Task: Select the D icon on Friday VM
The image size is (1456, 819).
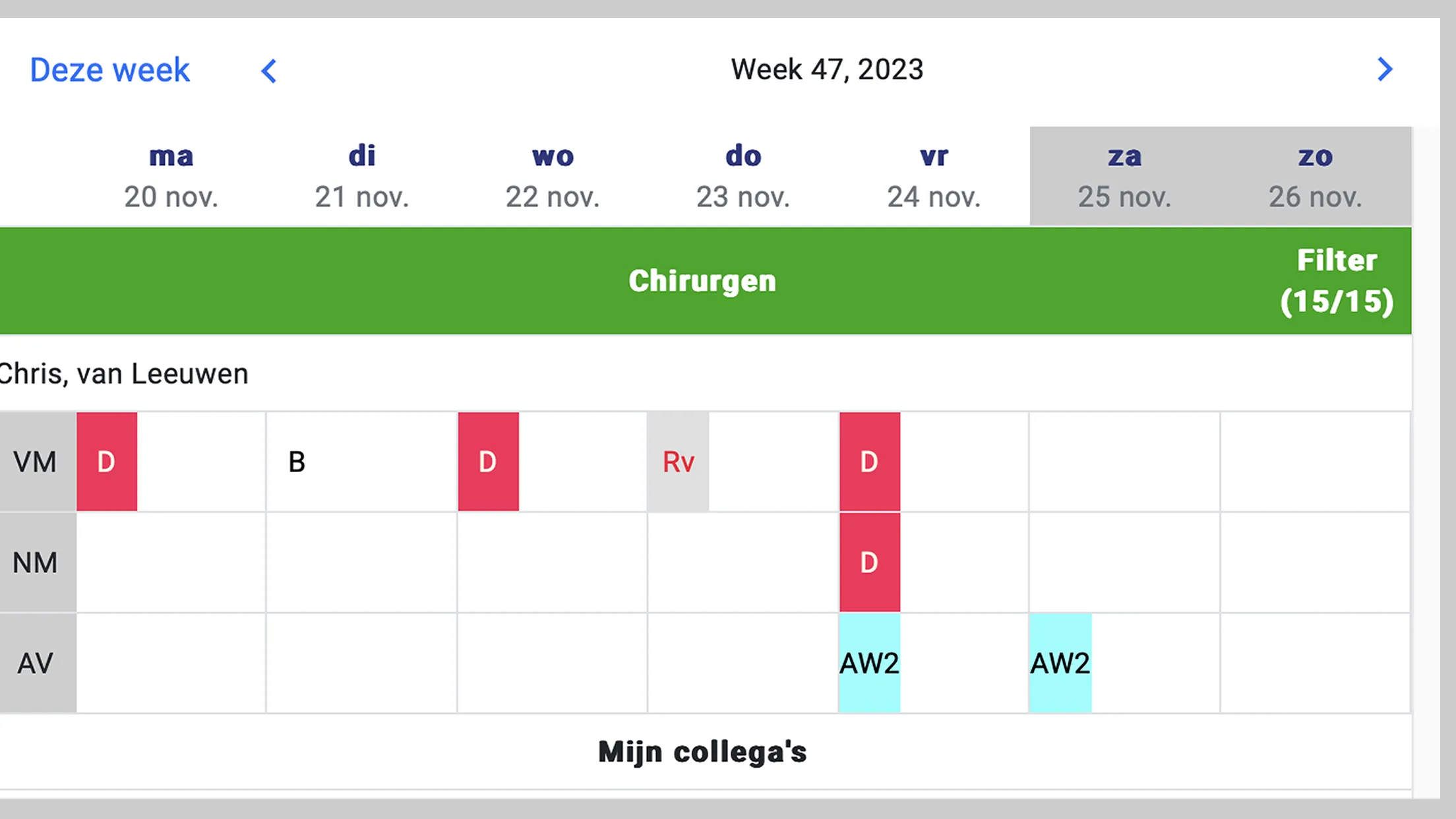Action: [x=869, y=461]
